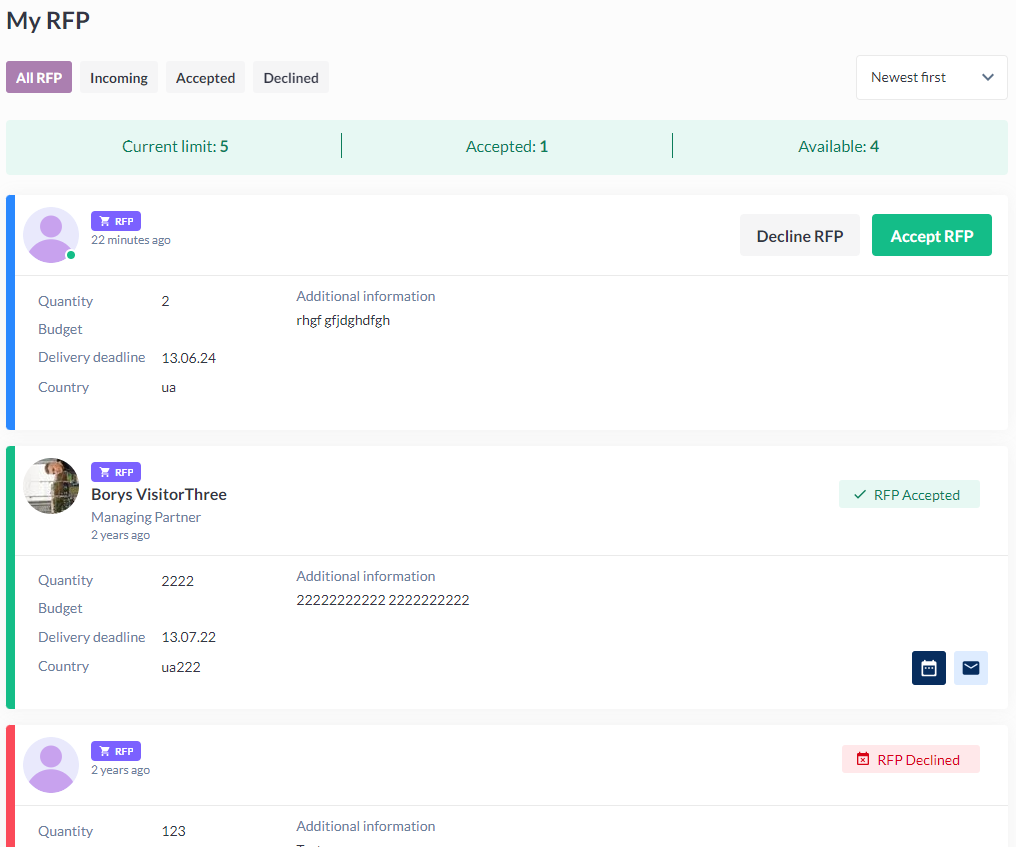Click the purple RFP badge on first card

116,221
